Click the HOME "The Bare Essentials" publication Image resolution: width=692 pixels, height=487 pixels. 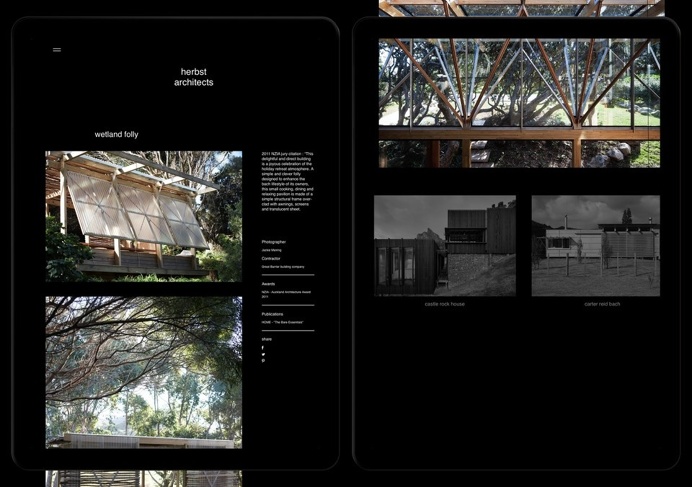point(280,322)
